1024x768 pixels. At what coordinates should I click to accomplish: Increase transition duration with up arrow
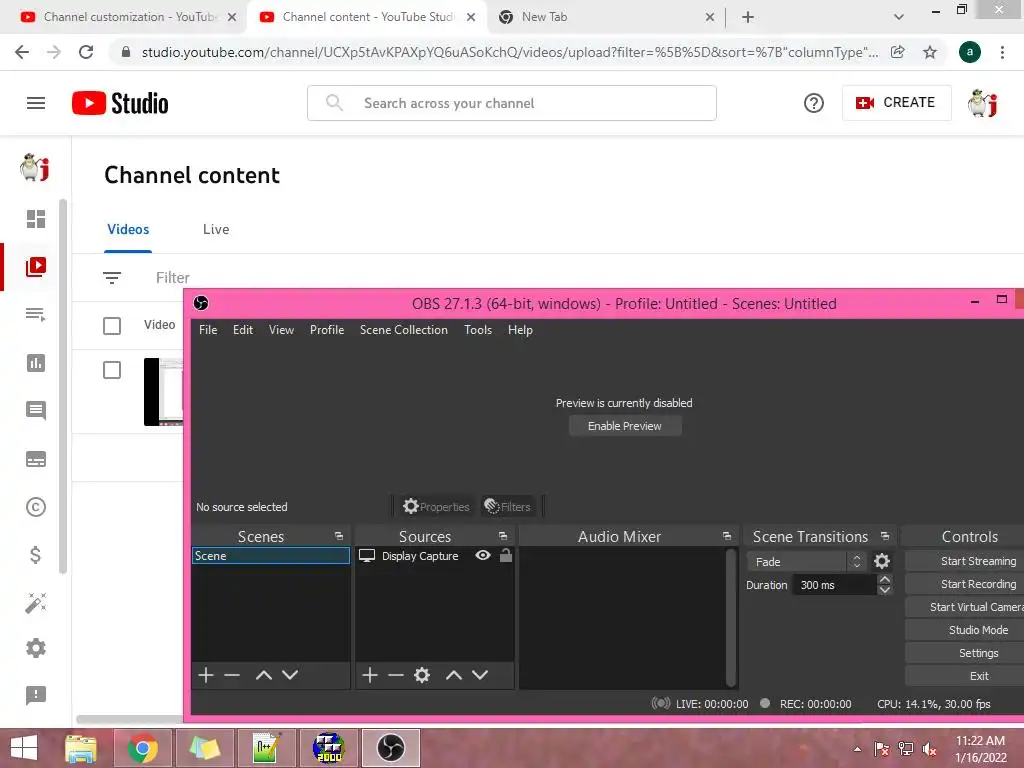pos(885,579)
